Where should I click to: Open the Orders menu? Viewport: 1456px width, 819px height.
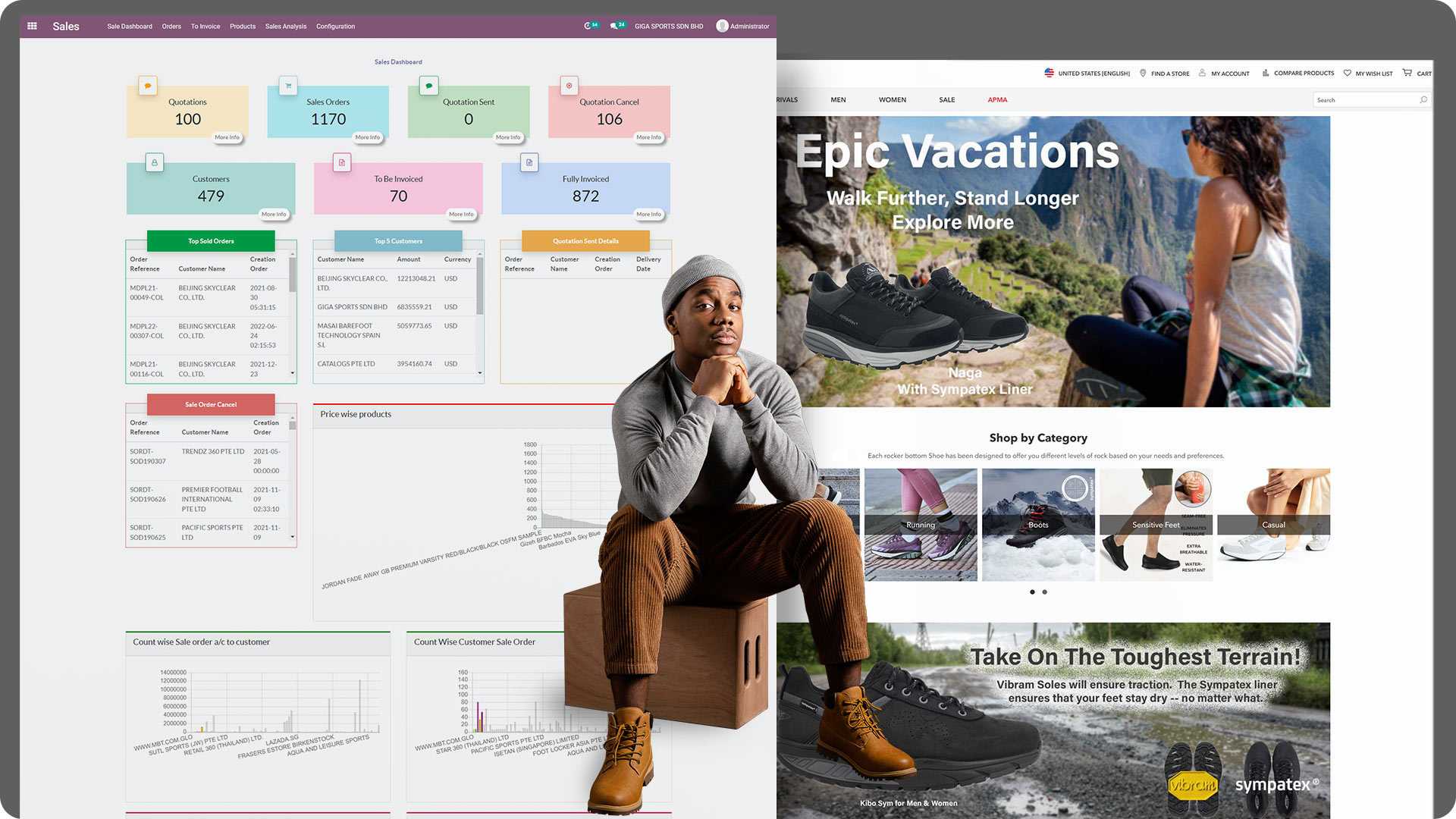[171, 26]
